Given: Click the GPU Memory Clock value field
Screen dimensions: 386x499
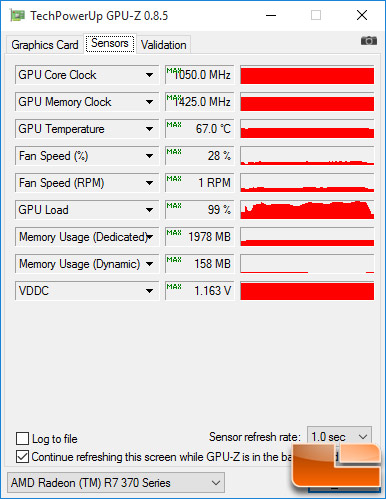Looking at the screenshot, I should 199,102.
